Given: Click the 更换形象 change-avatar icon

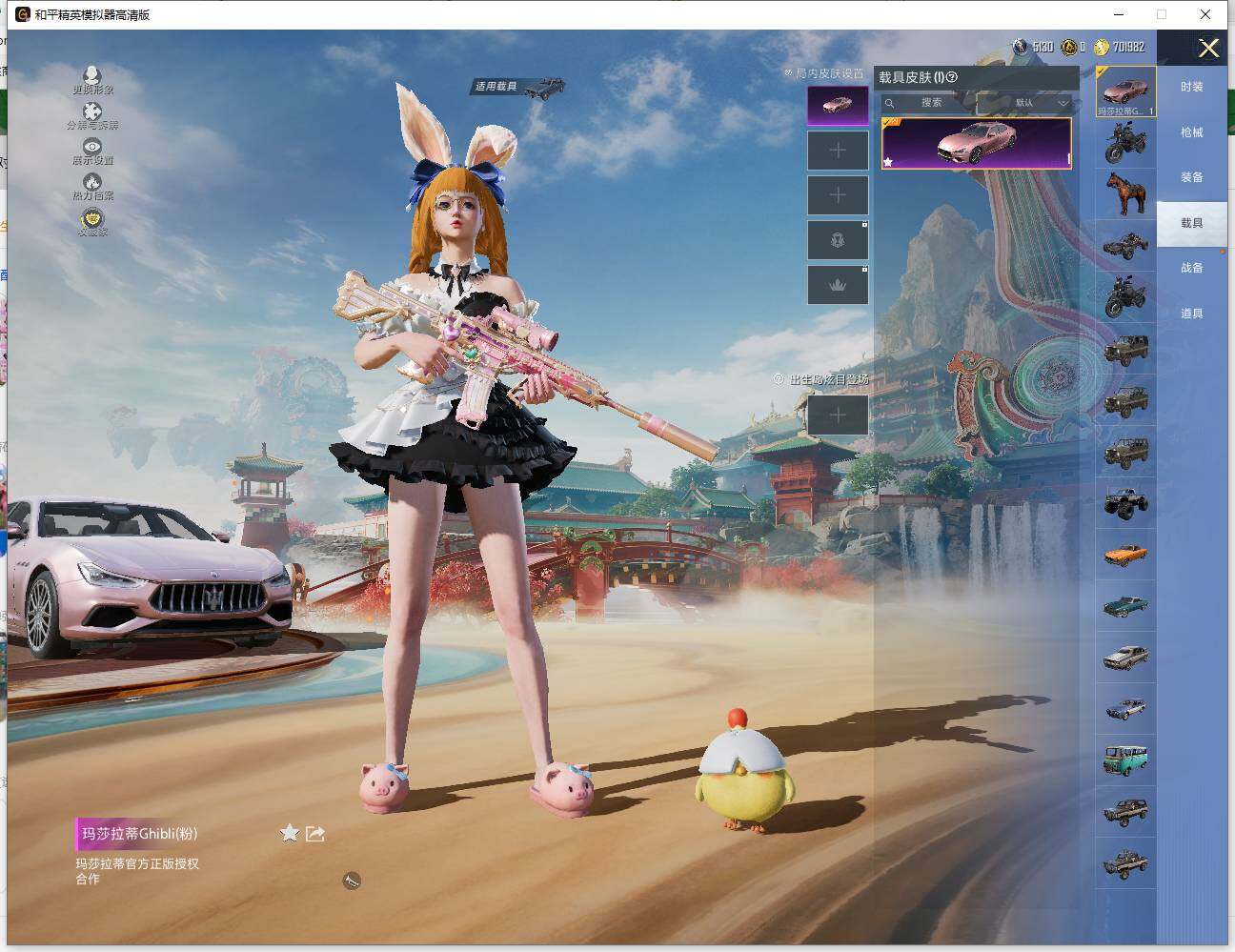Looking at the screenshot, I should click(x=92, y=76).
